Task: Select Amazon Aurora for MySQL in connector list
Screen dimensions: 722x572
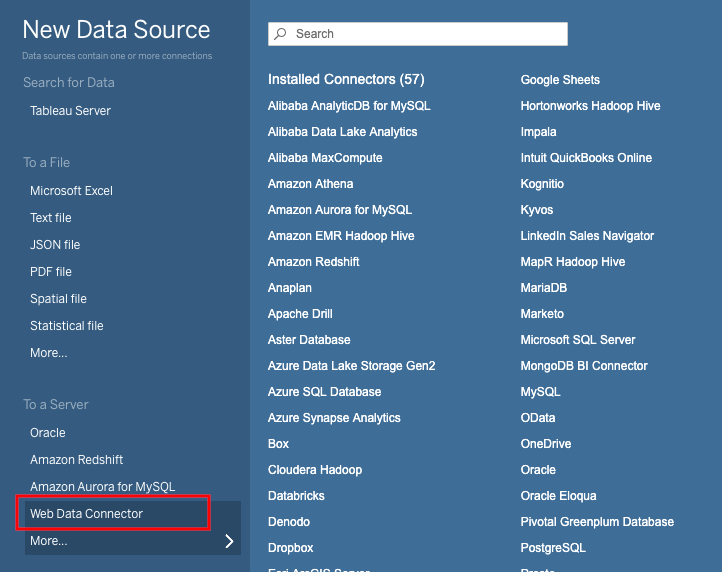Action: pos(340,210)
